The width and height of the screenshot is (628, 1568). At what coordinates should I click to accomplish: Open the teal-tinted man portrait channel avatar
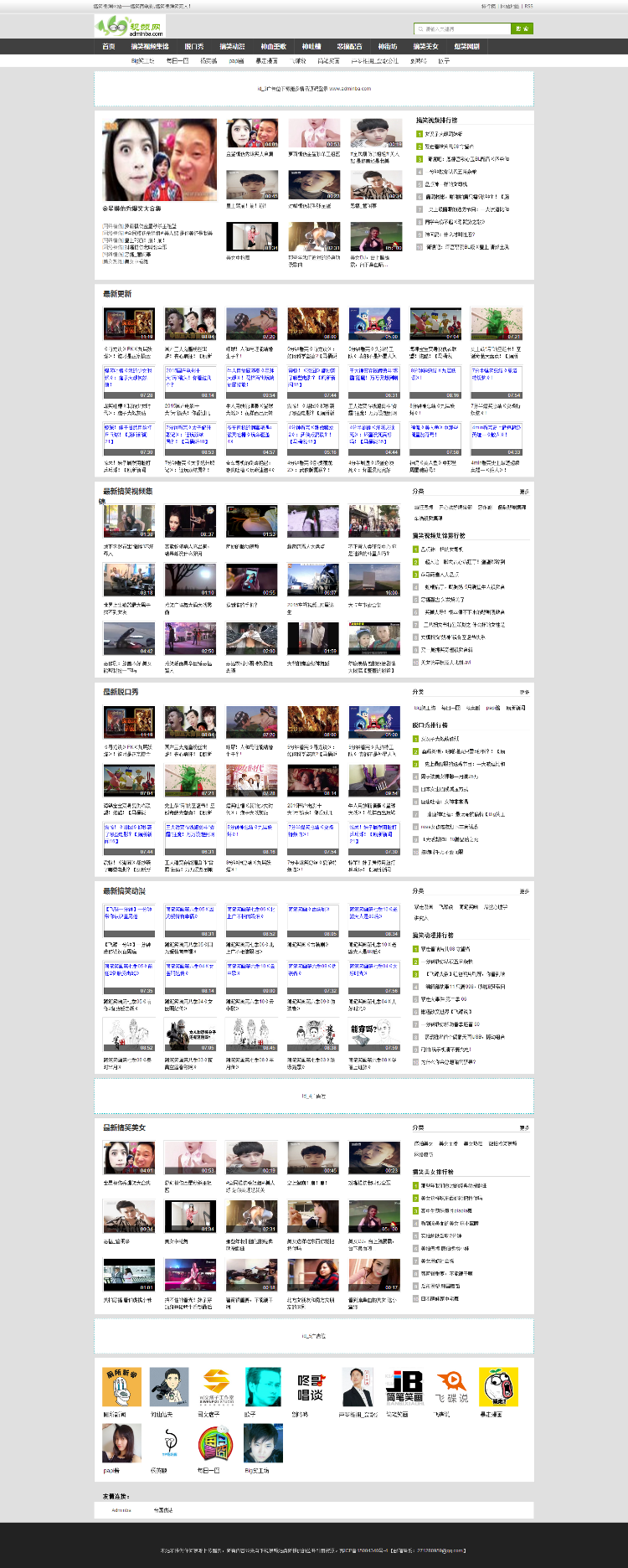click(264, 1387)
